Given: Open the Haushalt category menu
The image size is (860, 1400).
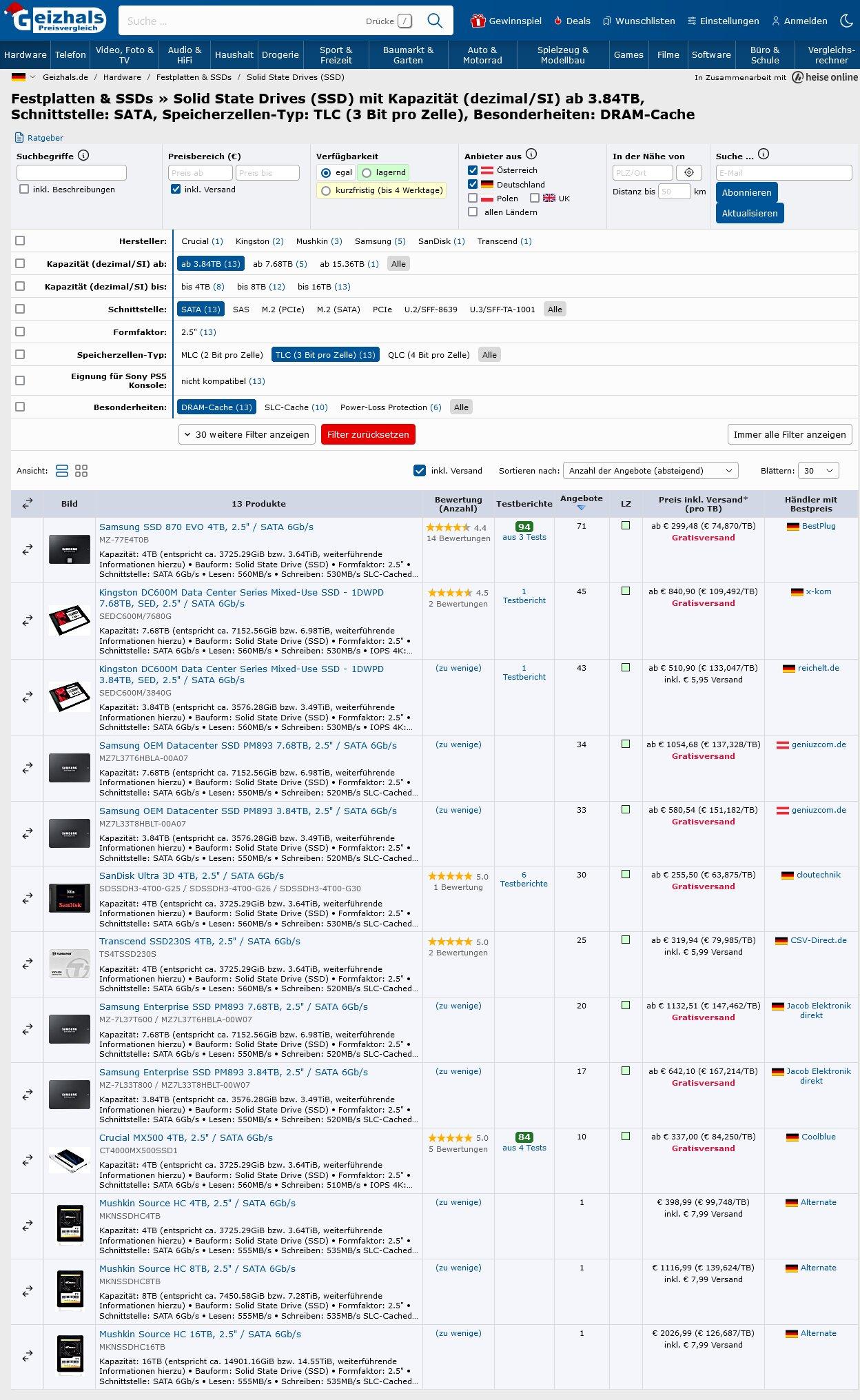Looking at the screenshot, I should [x=234, y=54].
